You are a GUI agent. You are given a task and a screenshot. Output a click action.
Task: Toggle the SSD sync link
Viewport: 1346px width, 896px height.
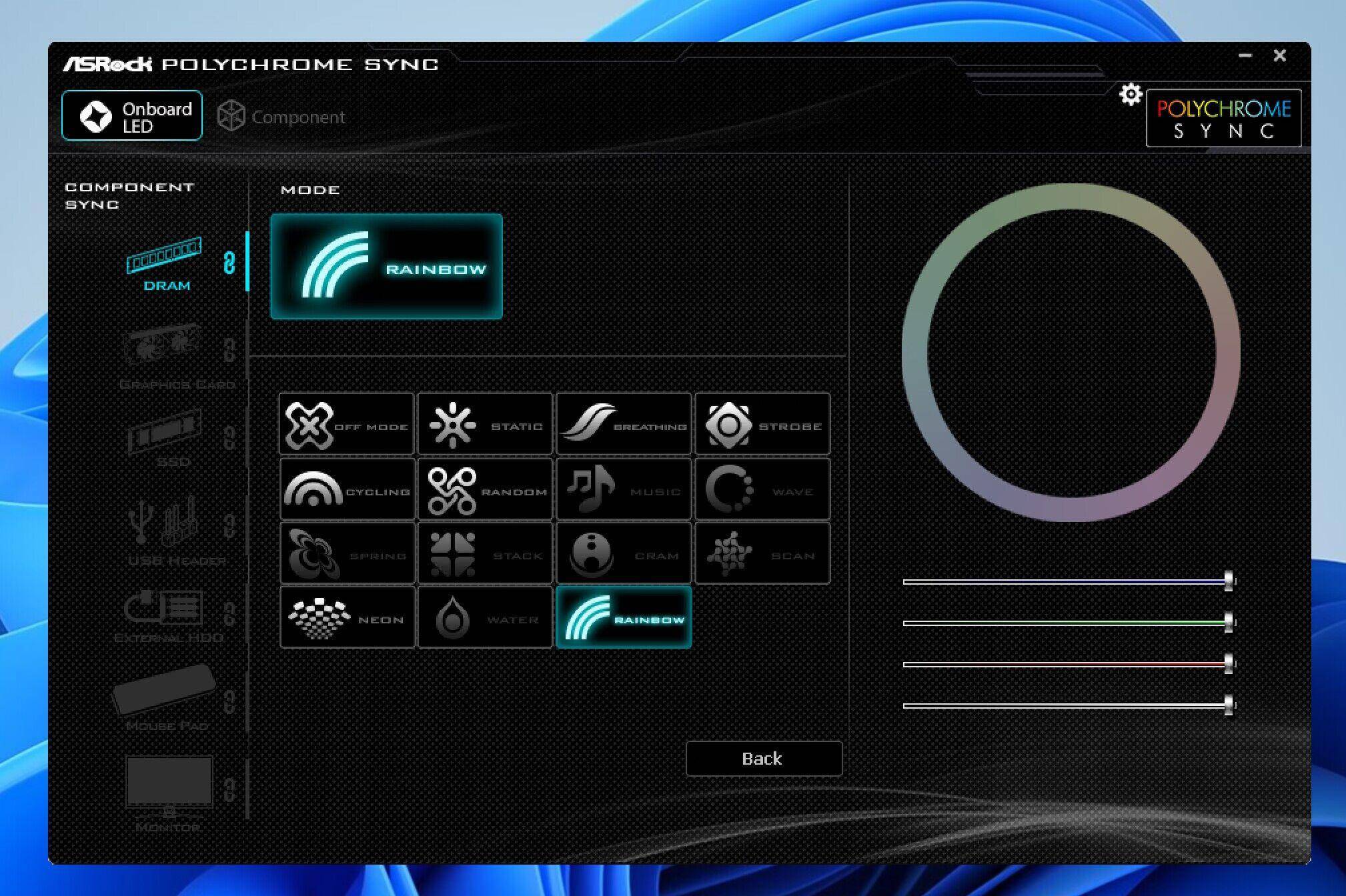[x=229, y=438]
